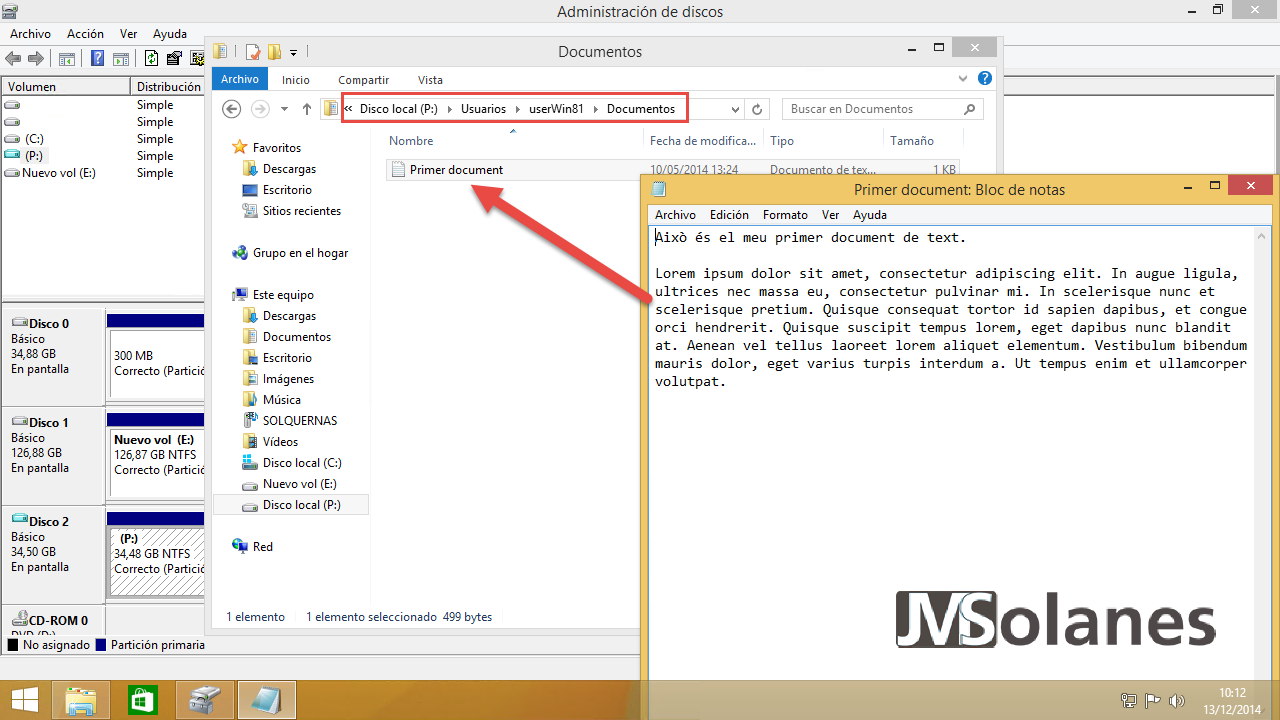The image size is (1280, 720).
Task: Toggle the console tree icon in Disk Management toolbar
Action: tap(67, 59)
